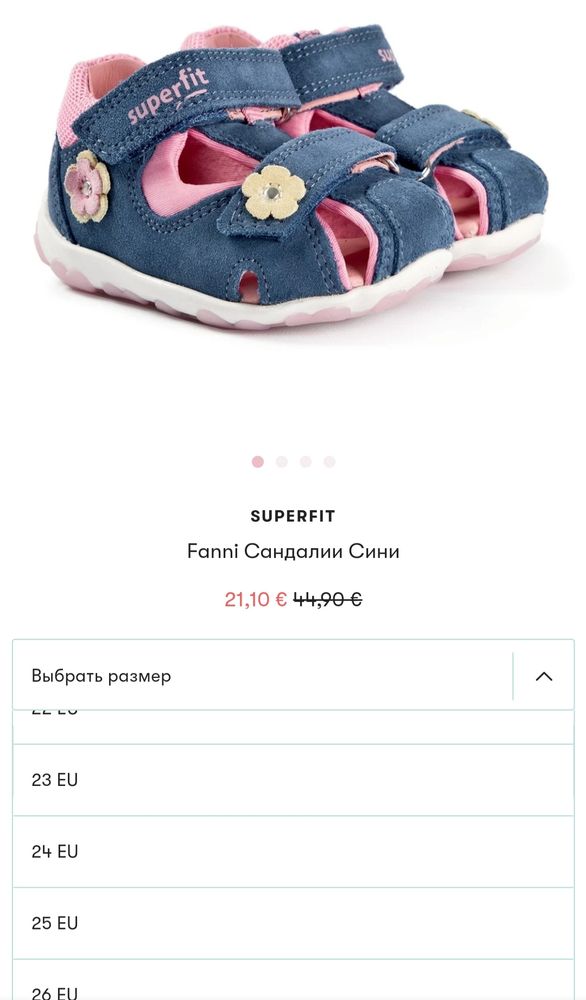
Task: Select size 24 EU
Action: coord(293,851)
